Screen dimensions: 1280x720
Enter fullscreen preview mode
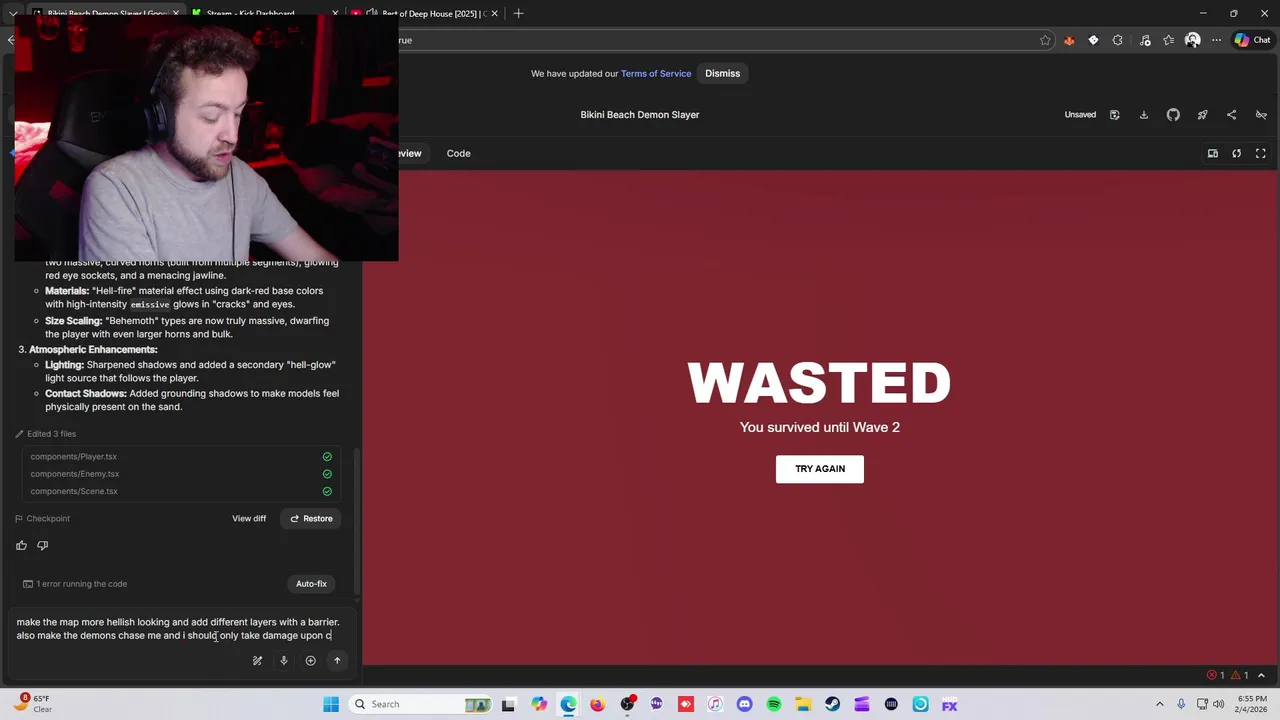(x=1260, y=153)
